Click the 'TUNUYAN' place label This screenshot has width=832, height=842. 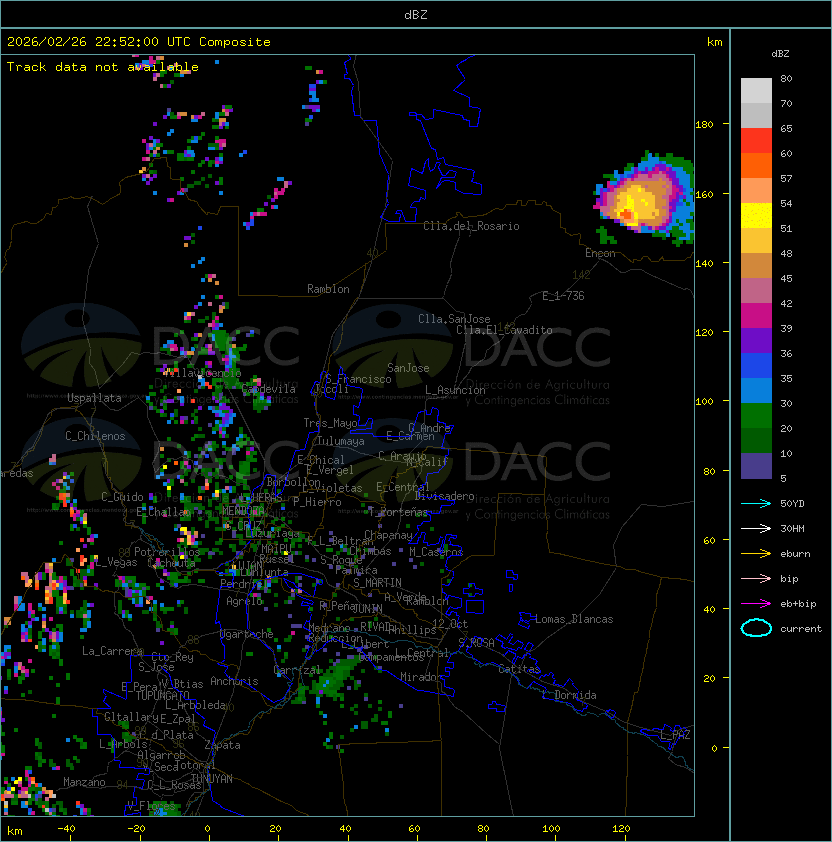(x=212, y=779)
